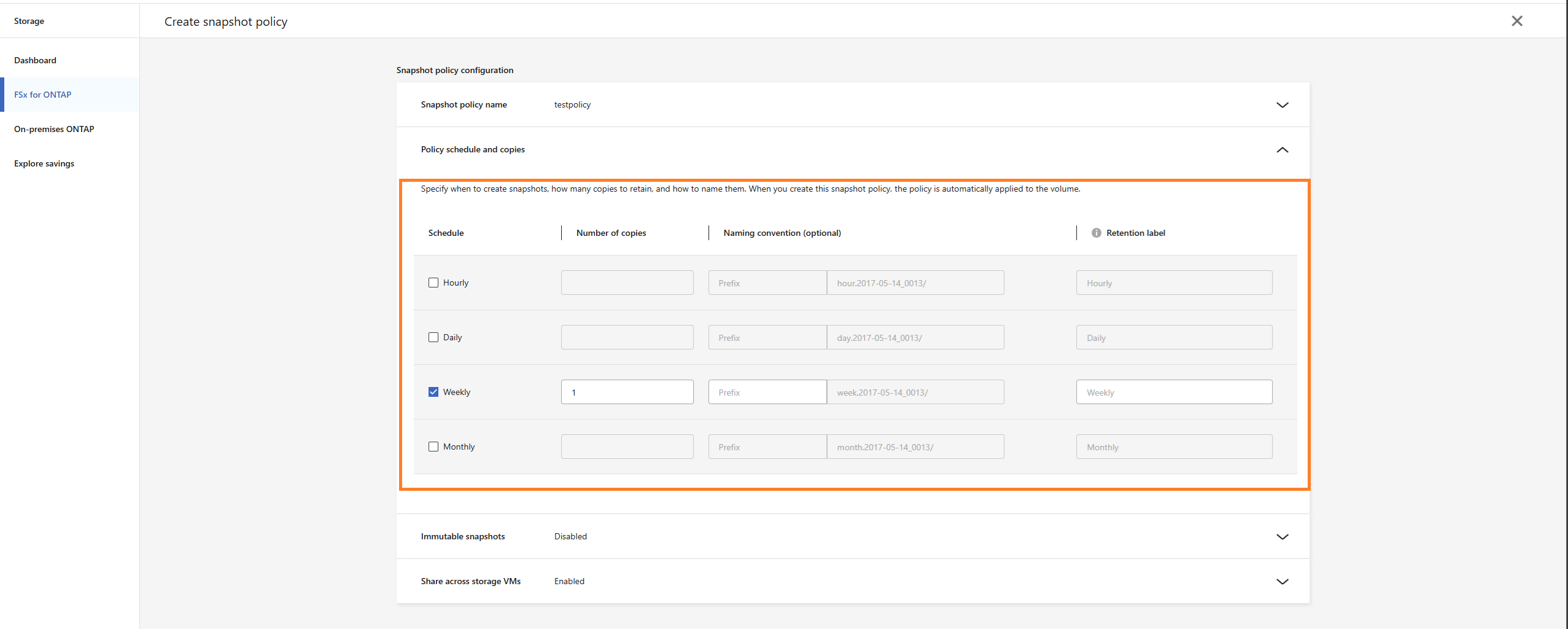
Task: Close the Create snapshot policy dialog
Action: click(x=1517, y=21)
